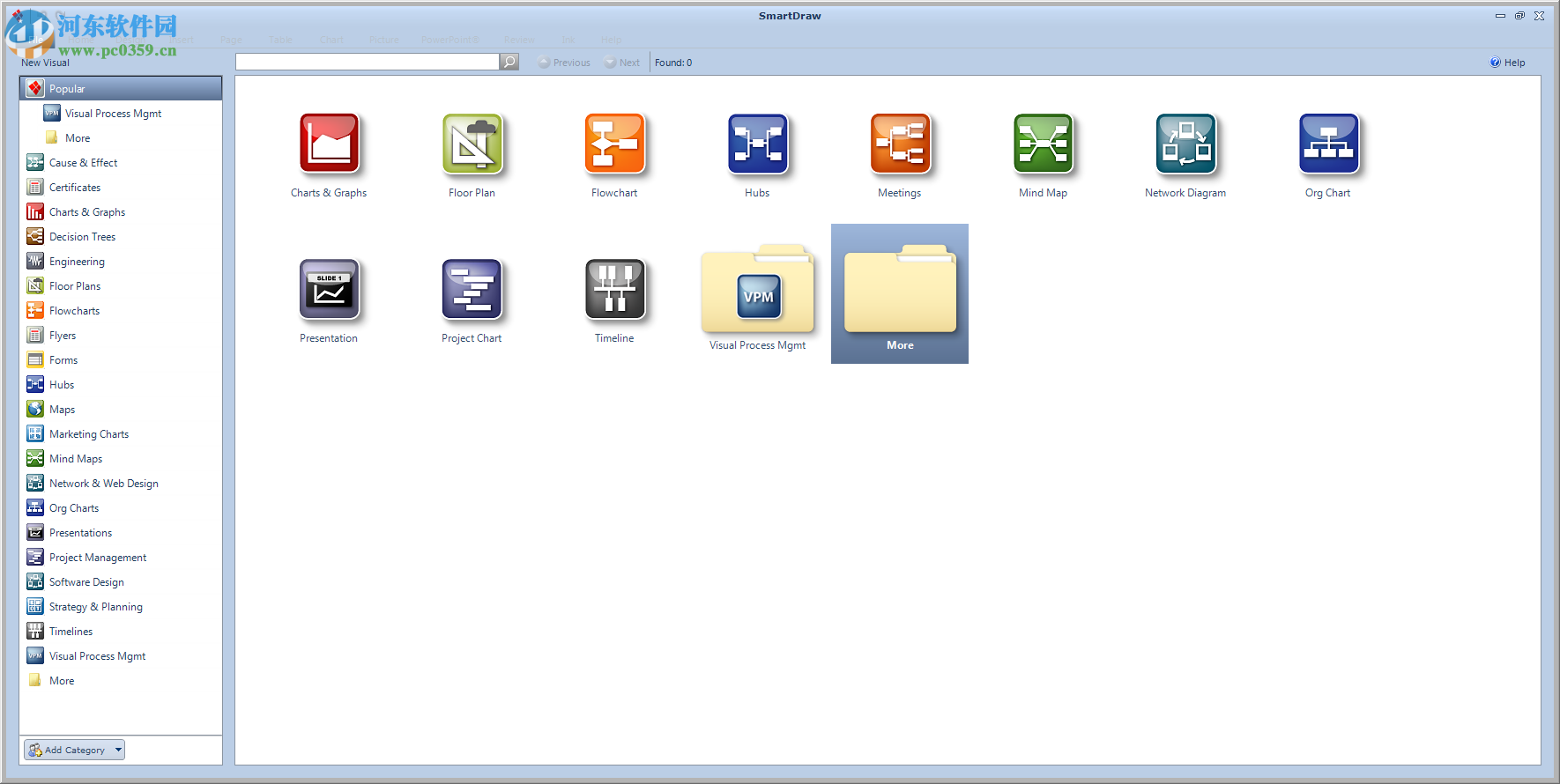The height and width of the screenshot is (784, 1560).
Task: Select More under Popular in sidebar
Action: tap(77, 138)
